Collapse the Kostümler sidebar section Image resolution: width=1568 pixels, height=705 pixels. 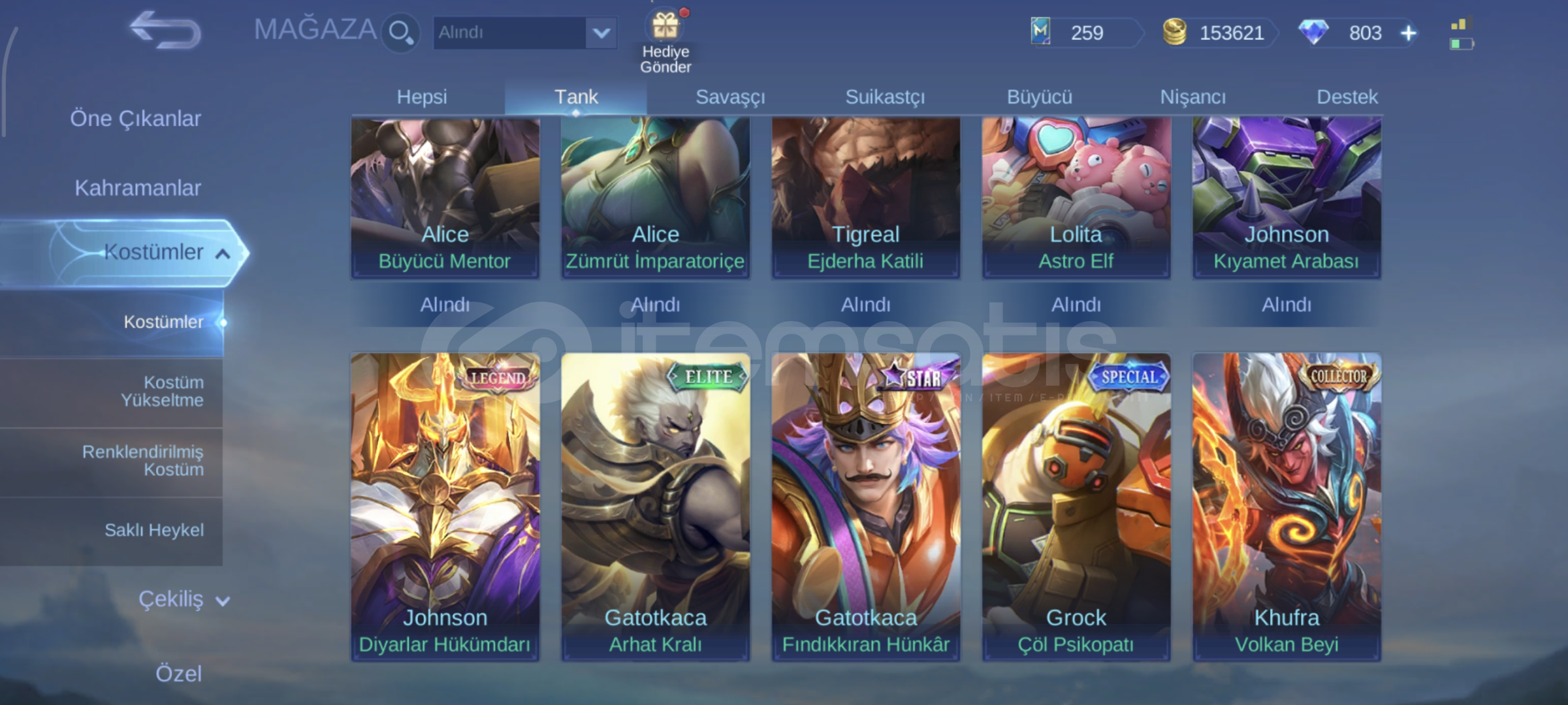(x=223, y=253)
